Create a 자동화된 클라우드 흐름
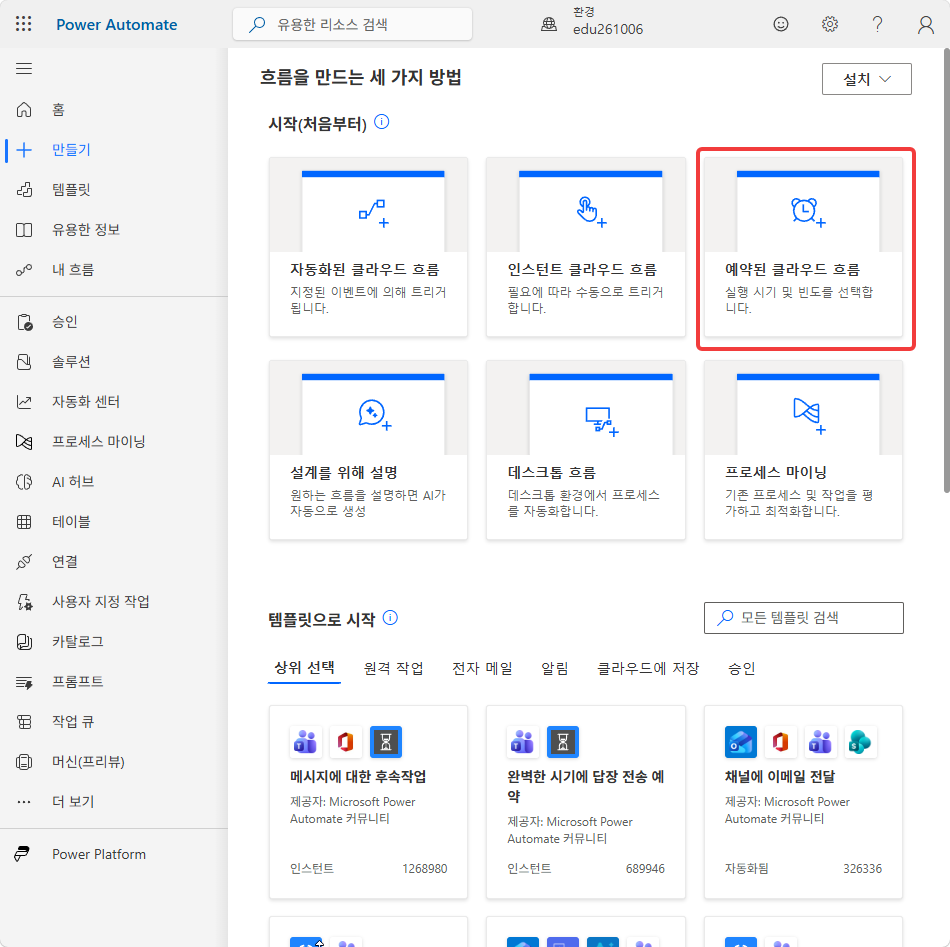Viewport: 950px width, 947px height. tap(368, 247)
